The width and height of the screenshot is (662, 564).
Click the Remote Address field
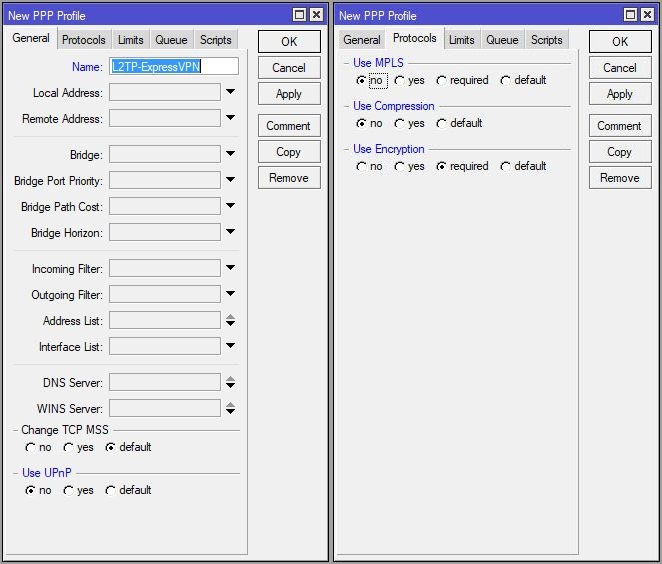point(165,118)
